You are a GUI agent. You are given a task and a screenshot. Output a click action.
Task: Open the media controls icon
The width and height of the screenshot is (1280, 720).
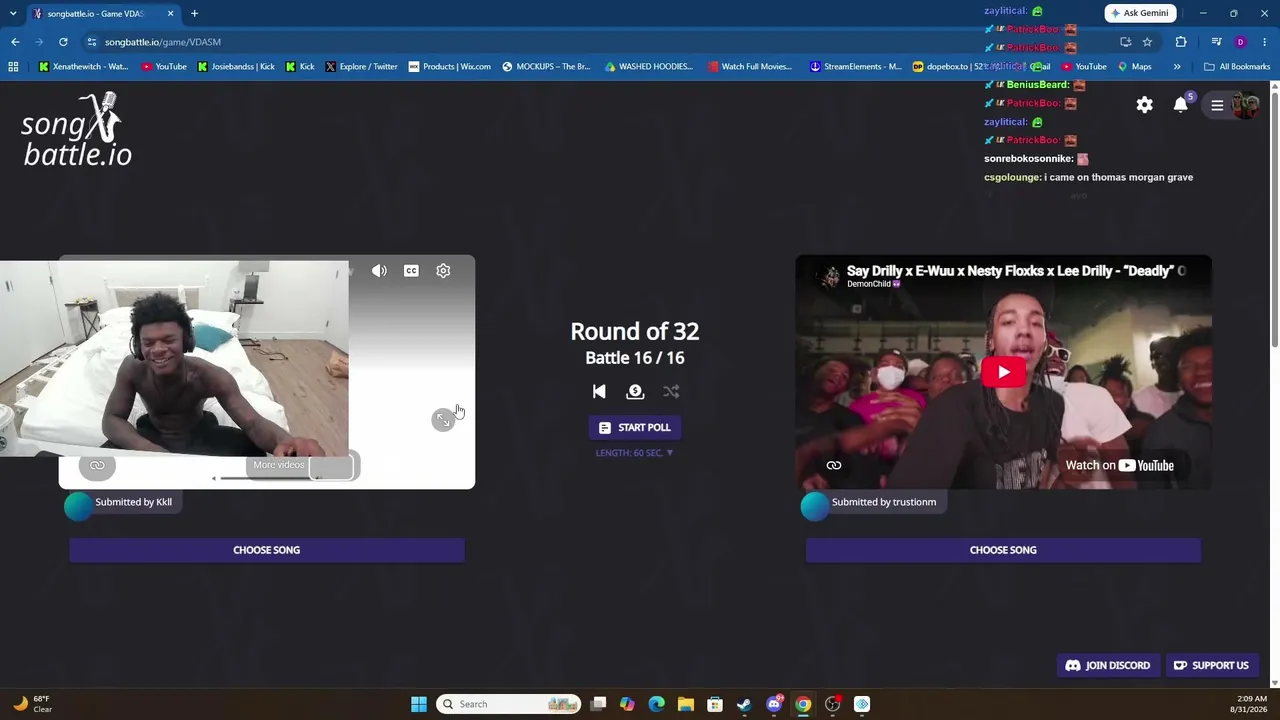tap(1216, 42)
